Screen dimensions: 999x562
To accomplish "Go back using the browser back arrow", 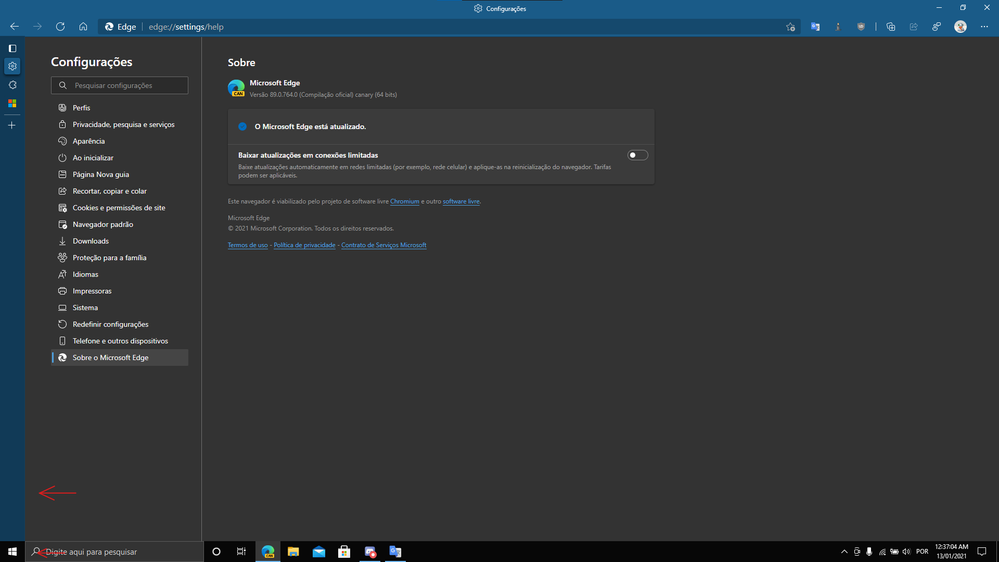I will 14,27.
